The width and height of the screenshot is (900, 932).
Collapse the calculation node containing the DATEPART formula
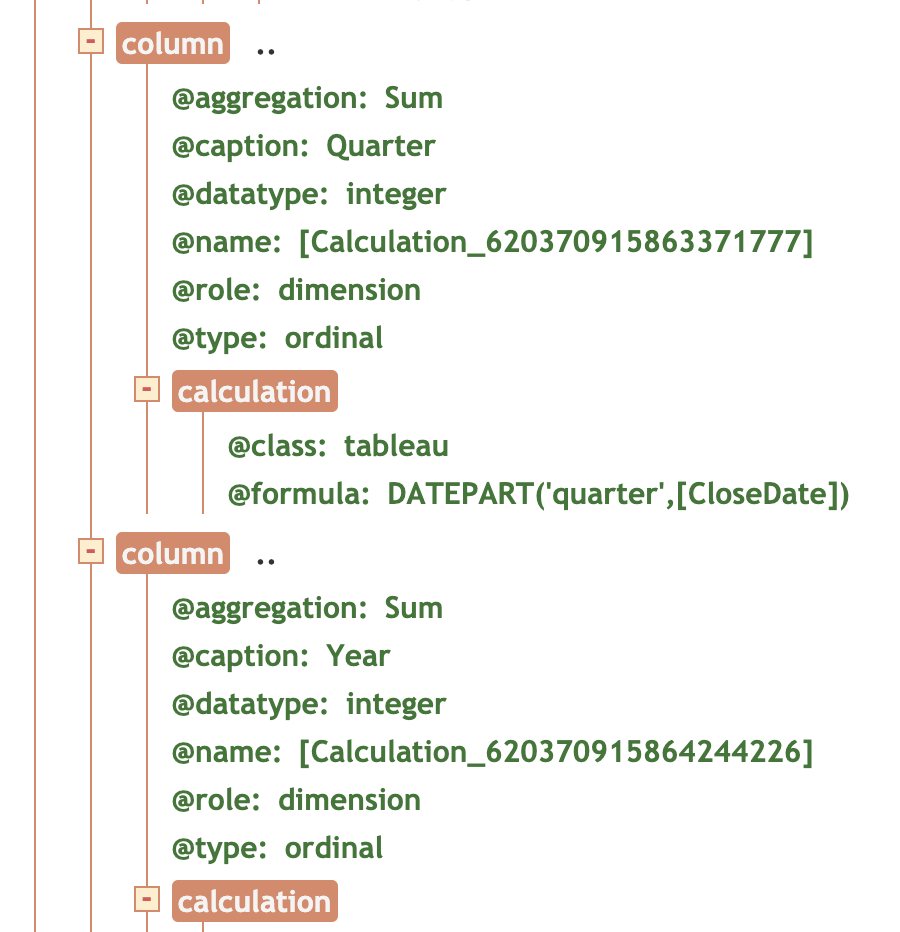(147, 389)
